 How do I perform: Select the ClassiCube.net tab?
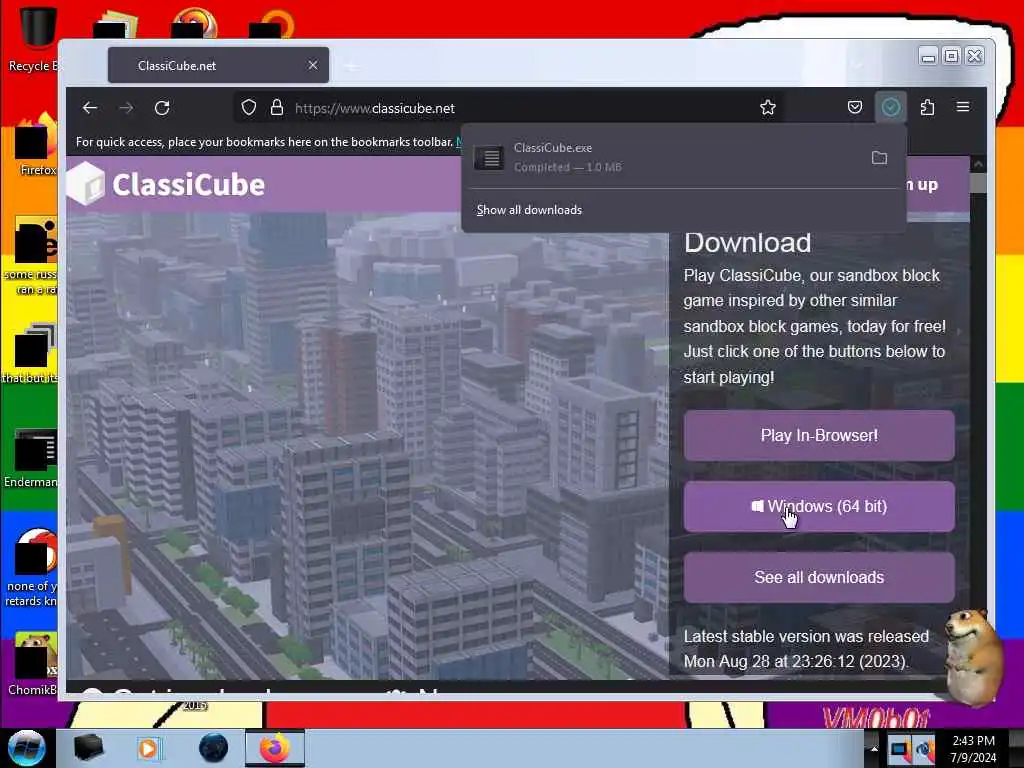point(218,65)
